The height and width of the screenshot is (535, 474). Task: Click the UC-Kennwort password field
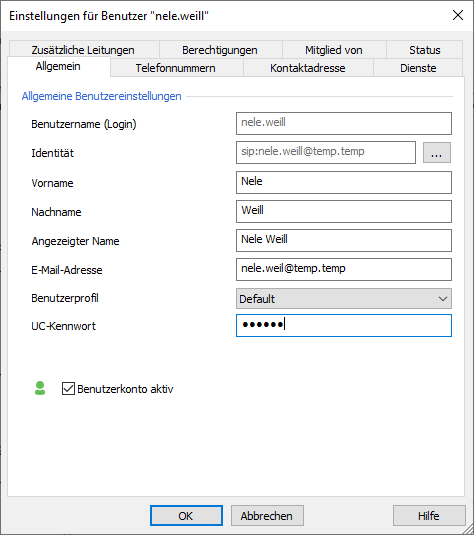(x=344, y=326)
